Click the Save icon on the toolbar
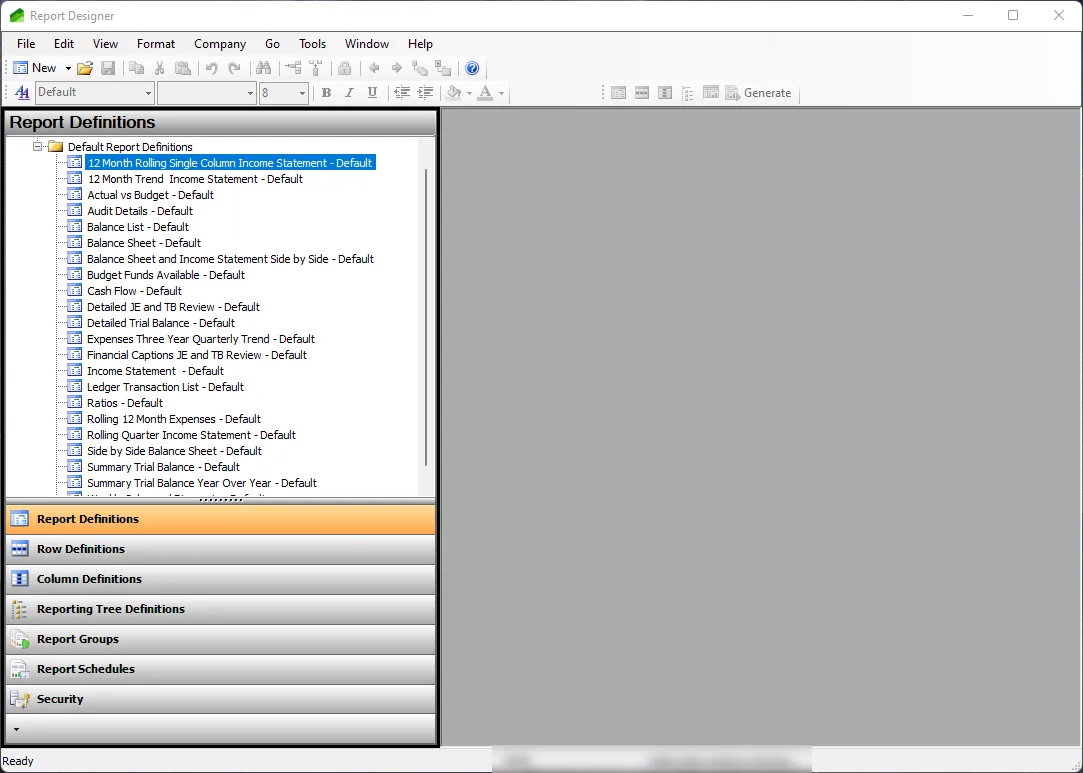 110,67
